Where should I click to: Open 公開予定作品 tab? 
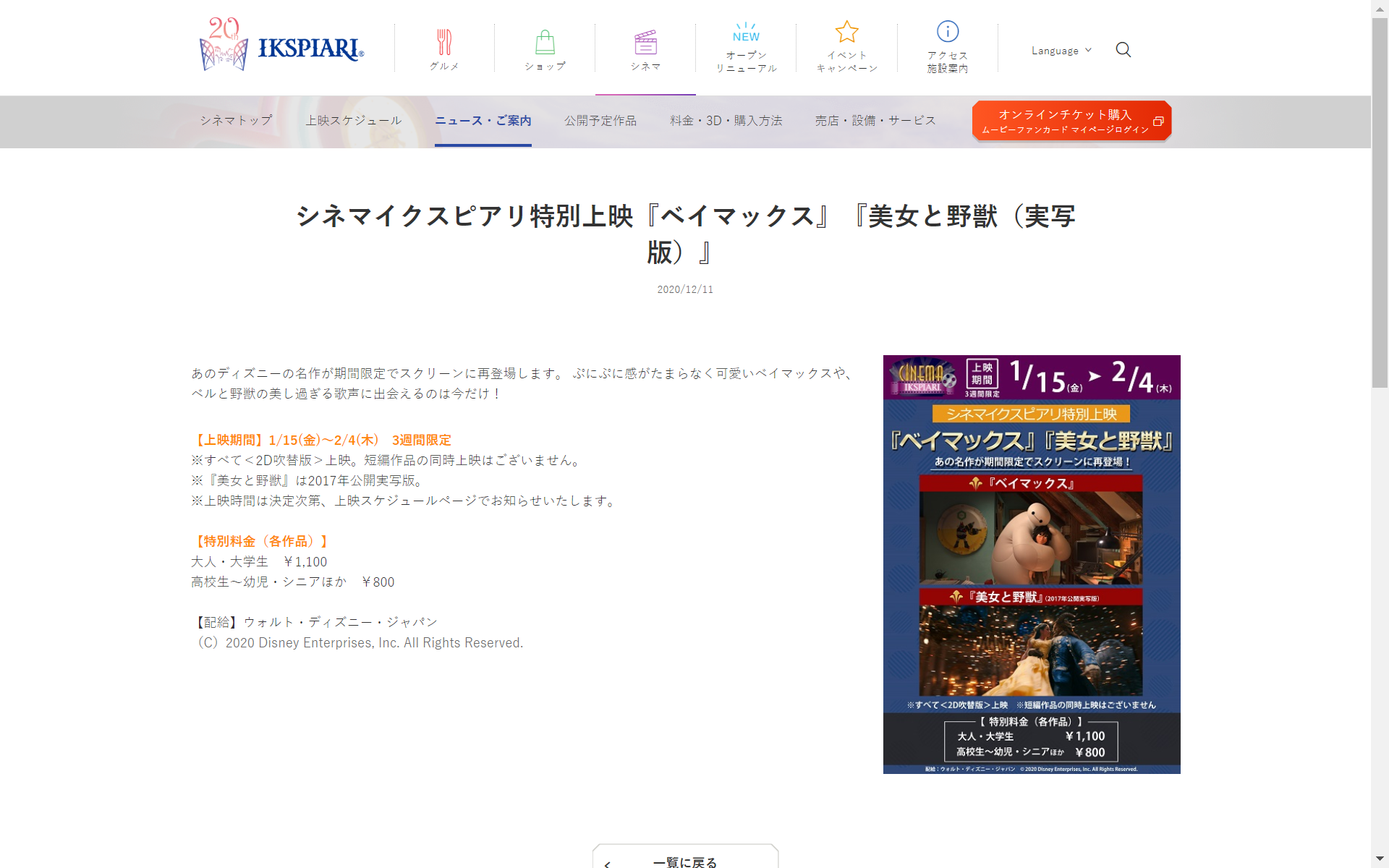[600, 121]
